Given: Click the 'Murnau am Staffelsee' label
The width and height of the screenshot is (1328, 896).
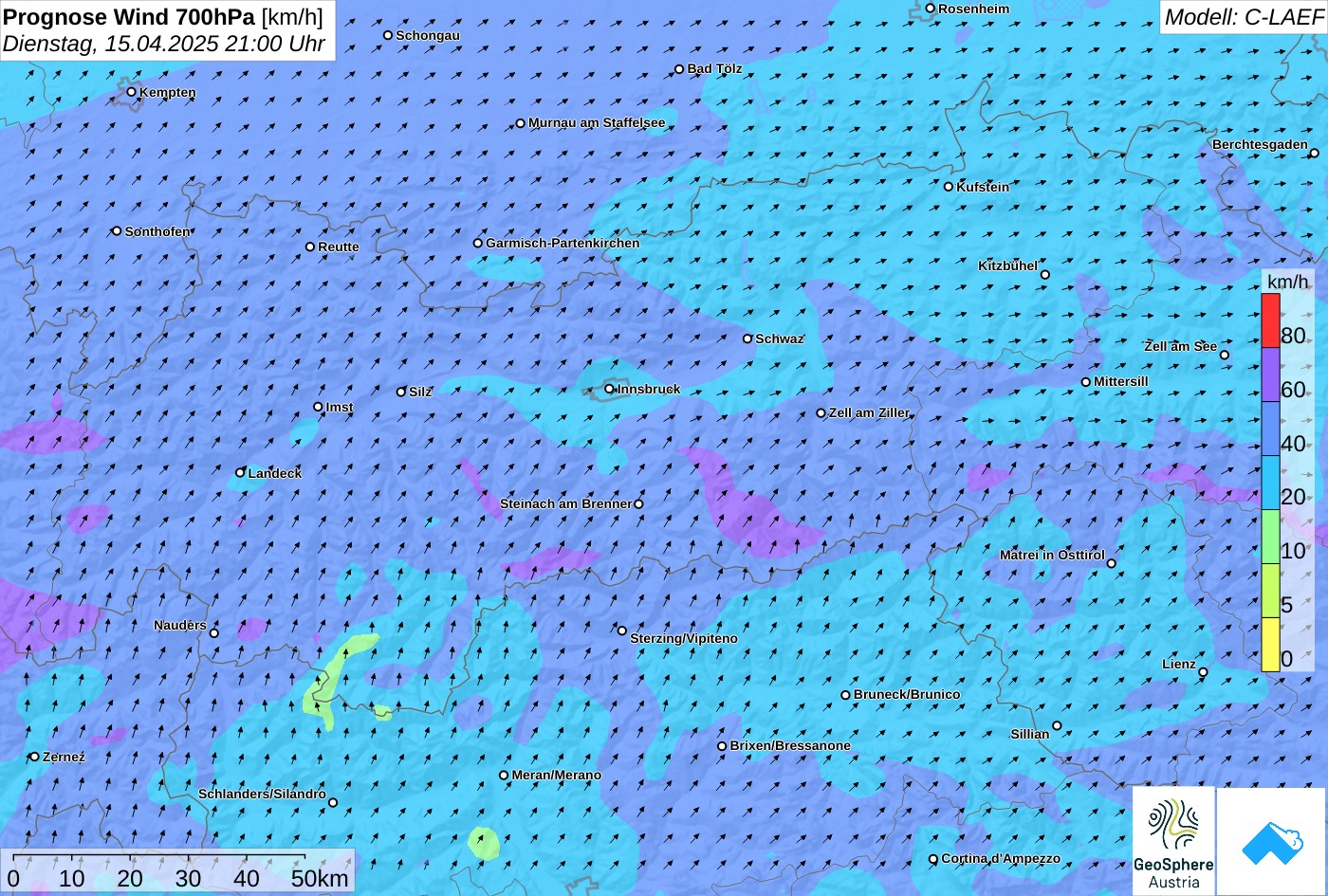Looking at the screenshot, I should click(x=597, y=122).
